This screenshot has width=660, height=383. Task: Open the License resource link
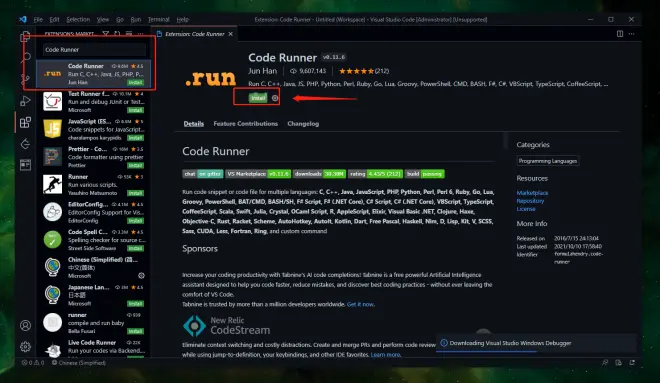point(526,209)
